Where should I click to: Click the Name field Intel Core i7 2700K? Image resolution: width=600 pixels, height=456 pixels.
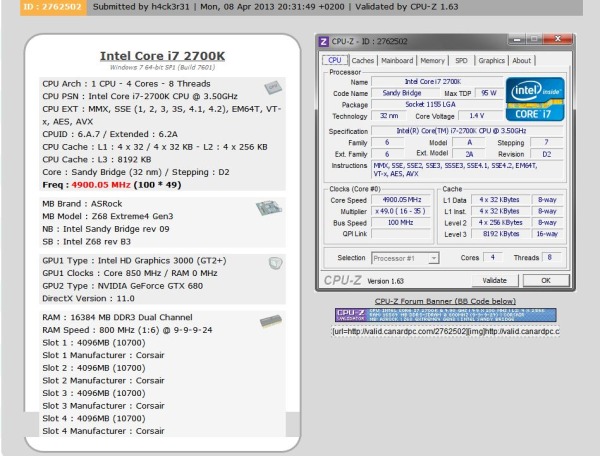point(437,81)
